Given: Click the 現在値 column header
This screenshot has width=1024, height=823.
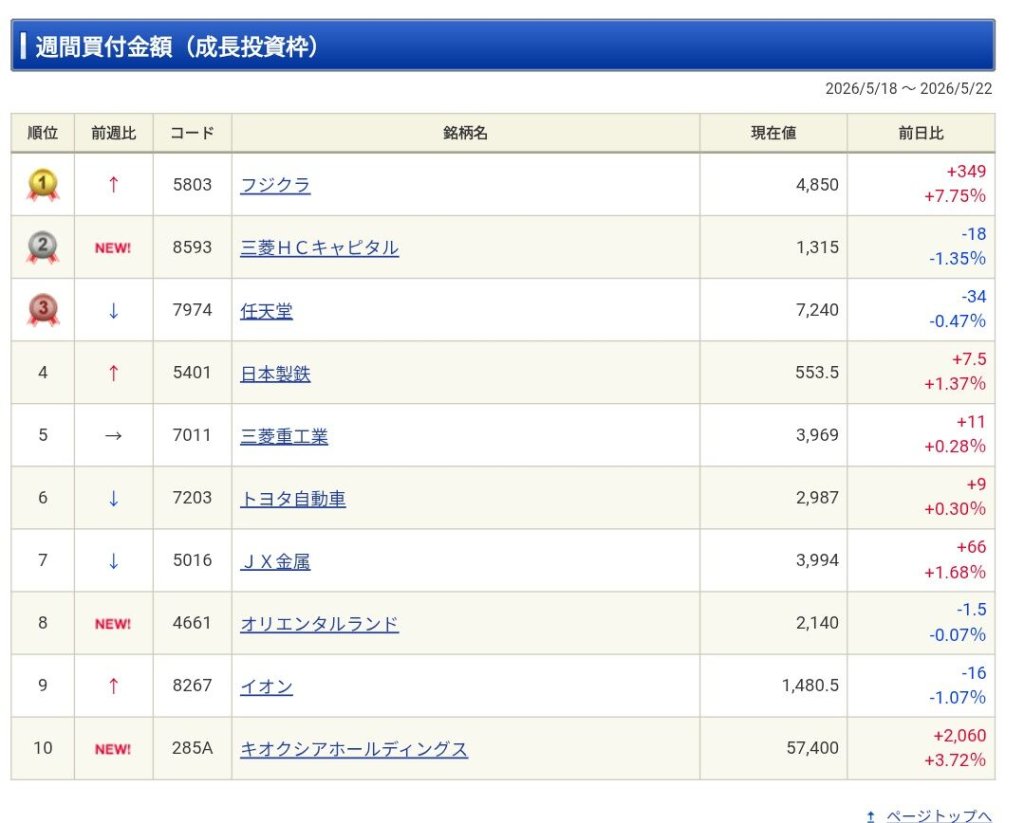Looking at the screenshot, I should tap(774, 133).
